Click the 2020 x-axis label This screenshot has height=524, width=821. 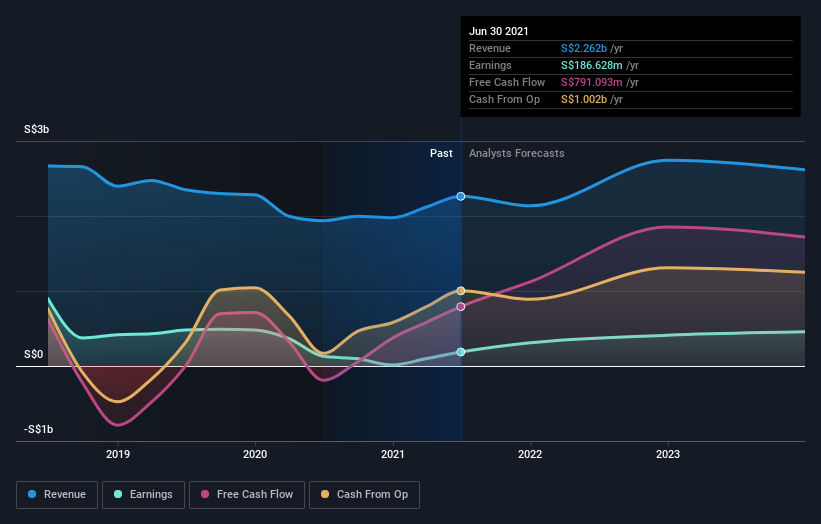(255, 454)
